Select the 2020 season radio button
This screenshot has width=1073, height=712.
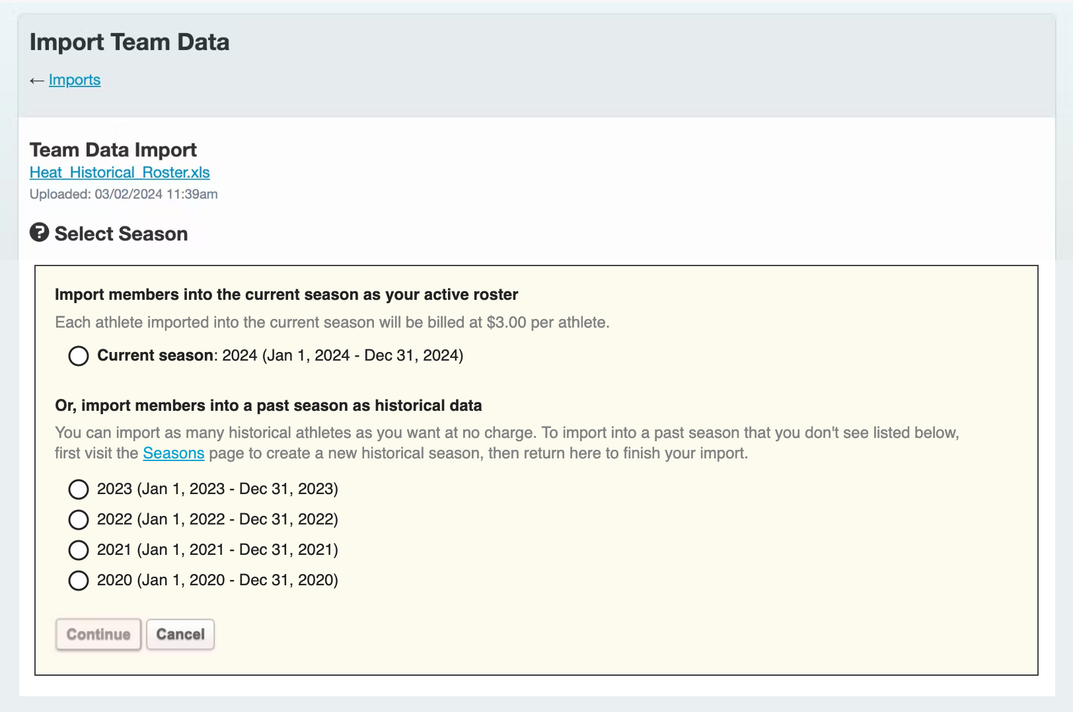78,580
